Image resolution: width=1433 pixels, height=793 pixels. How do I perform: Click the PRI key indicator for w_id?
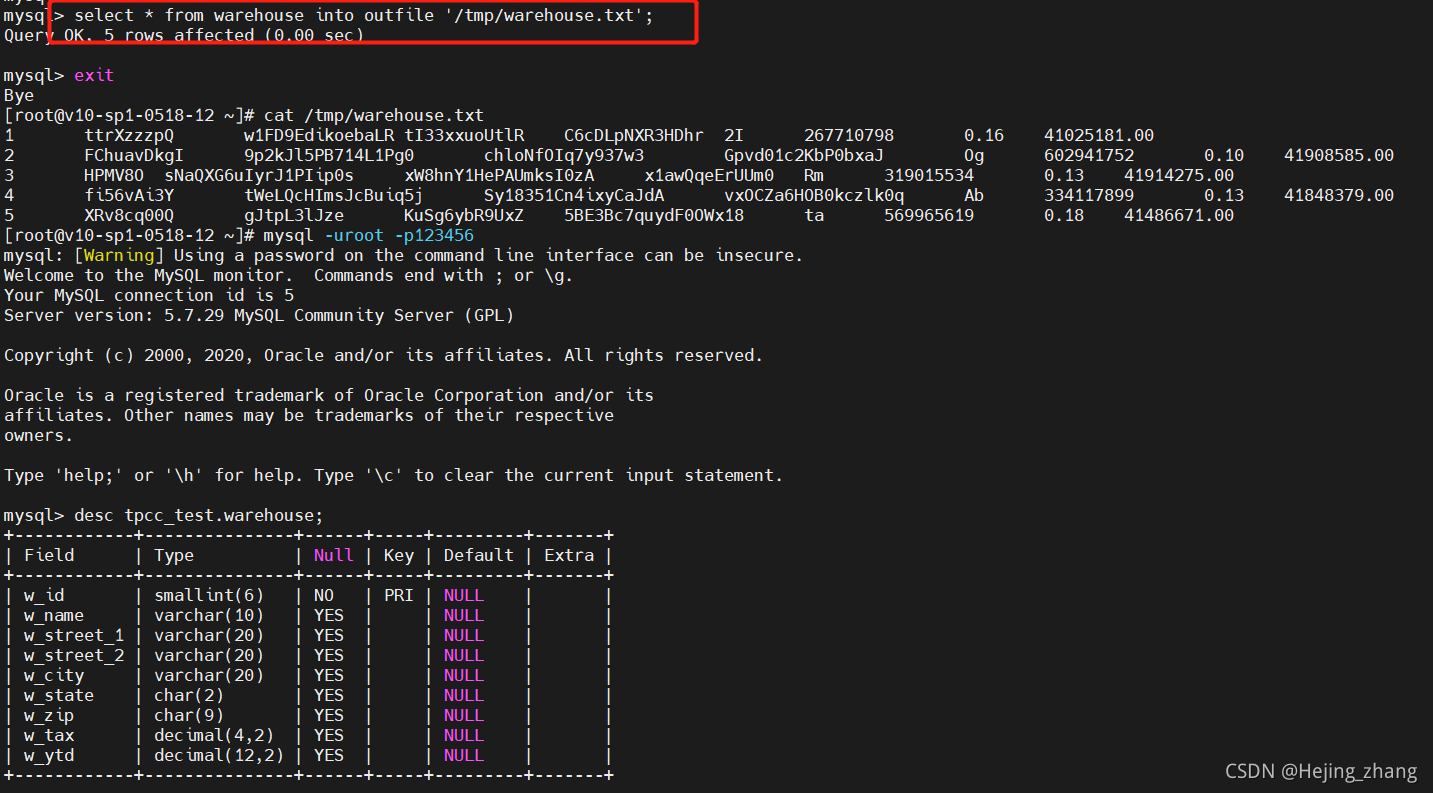tap(398, 594)
